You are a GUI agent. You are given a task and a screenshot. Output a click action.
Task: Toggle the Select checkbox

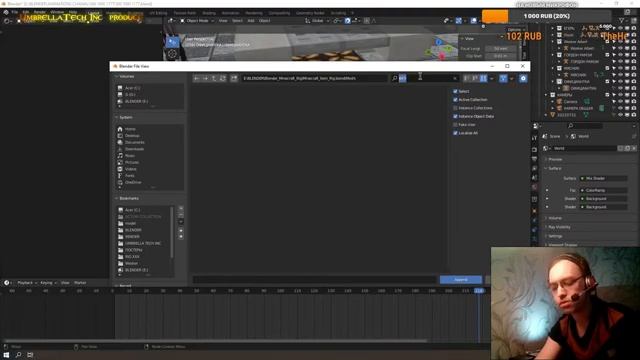point(455,91)
